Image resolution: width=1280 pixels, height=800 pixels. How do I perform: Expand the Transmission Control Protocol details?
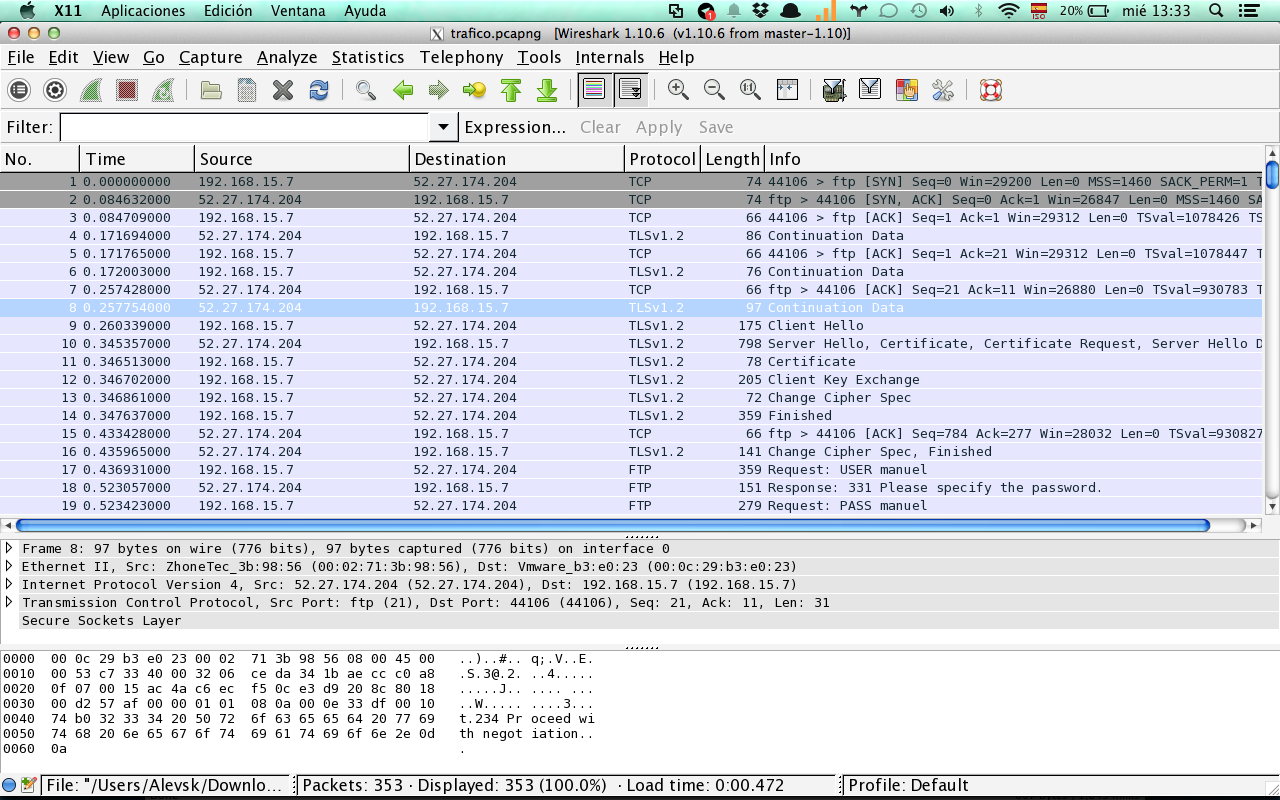(x=10, y=602)
